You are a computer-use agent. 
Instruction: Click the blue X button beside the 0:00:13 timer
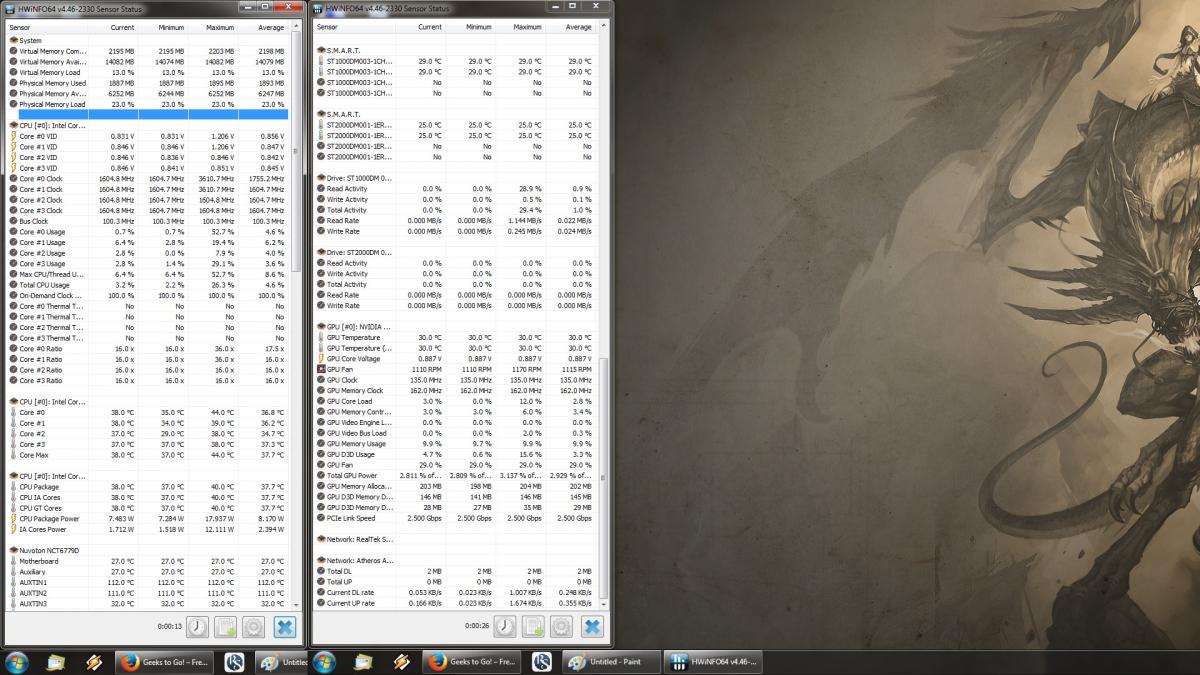pos(285,627)
